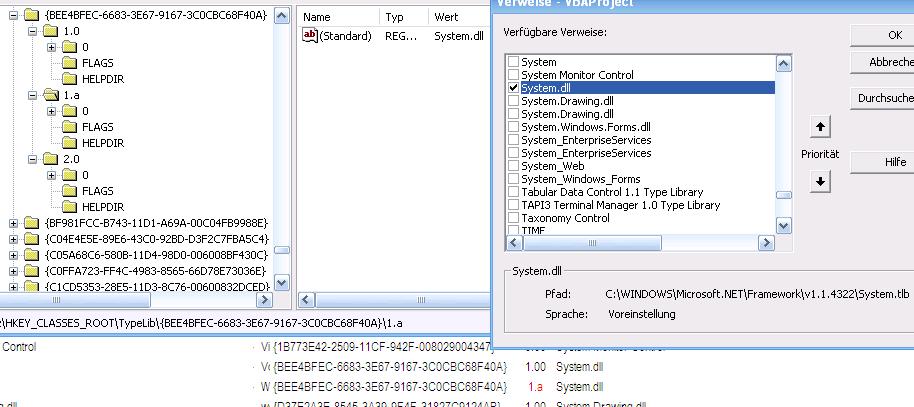Sort registry values by Name column

tap(339, 17)
